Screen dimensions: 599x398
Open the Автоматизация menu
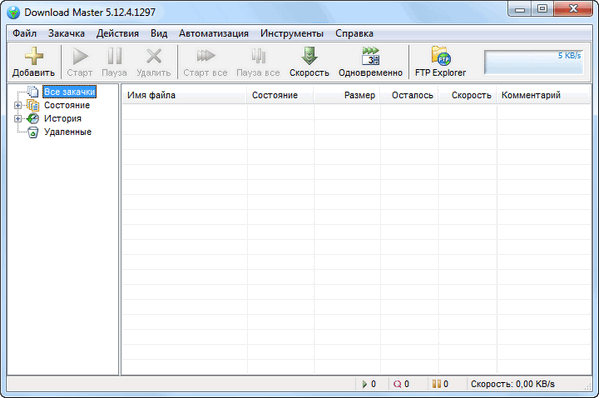[214, 34]
